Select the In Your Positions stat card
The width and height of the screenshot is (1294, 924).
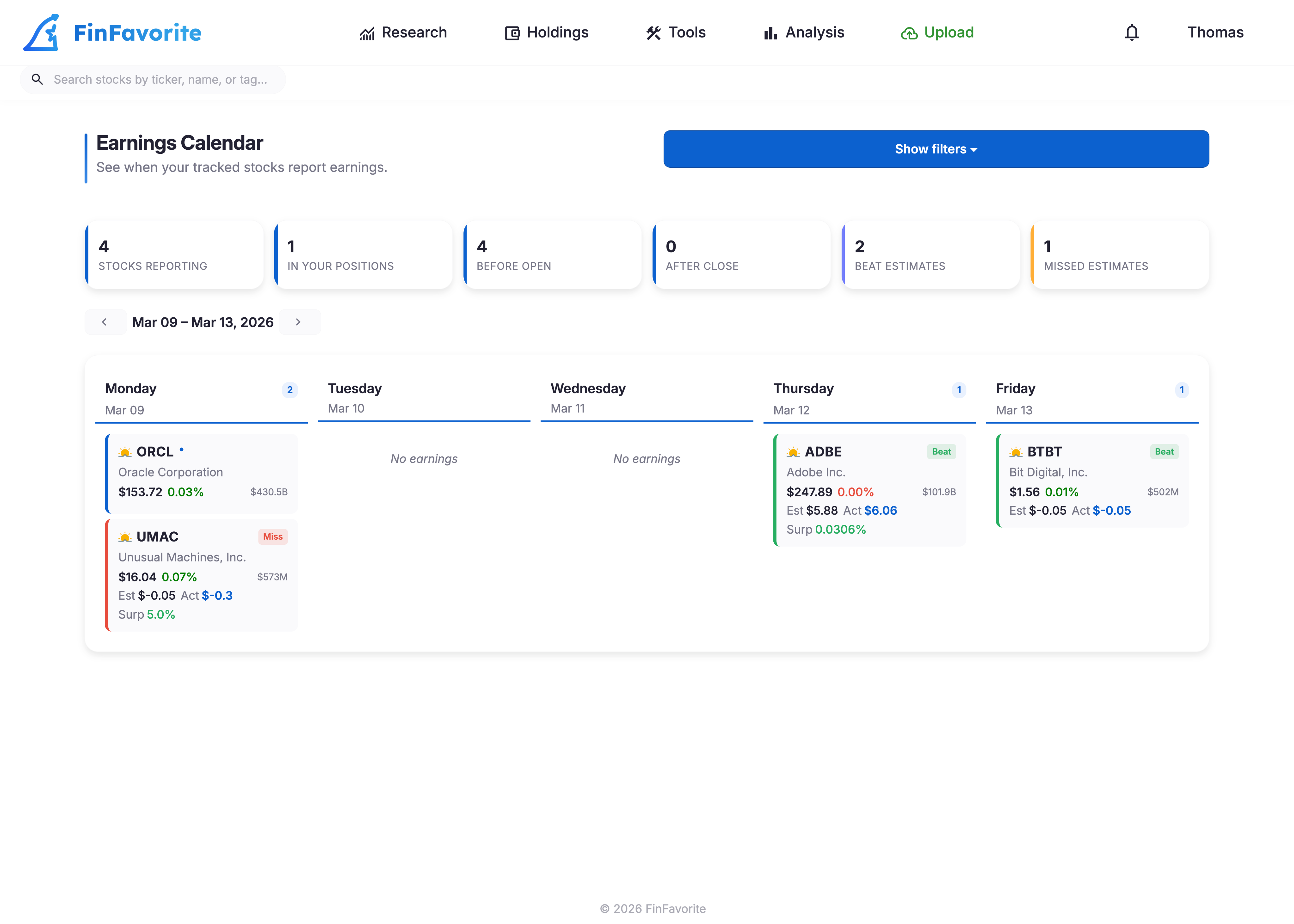pos(363,255)
